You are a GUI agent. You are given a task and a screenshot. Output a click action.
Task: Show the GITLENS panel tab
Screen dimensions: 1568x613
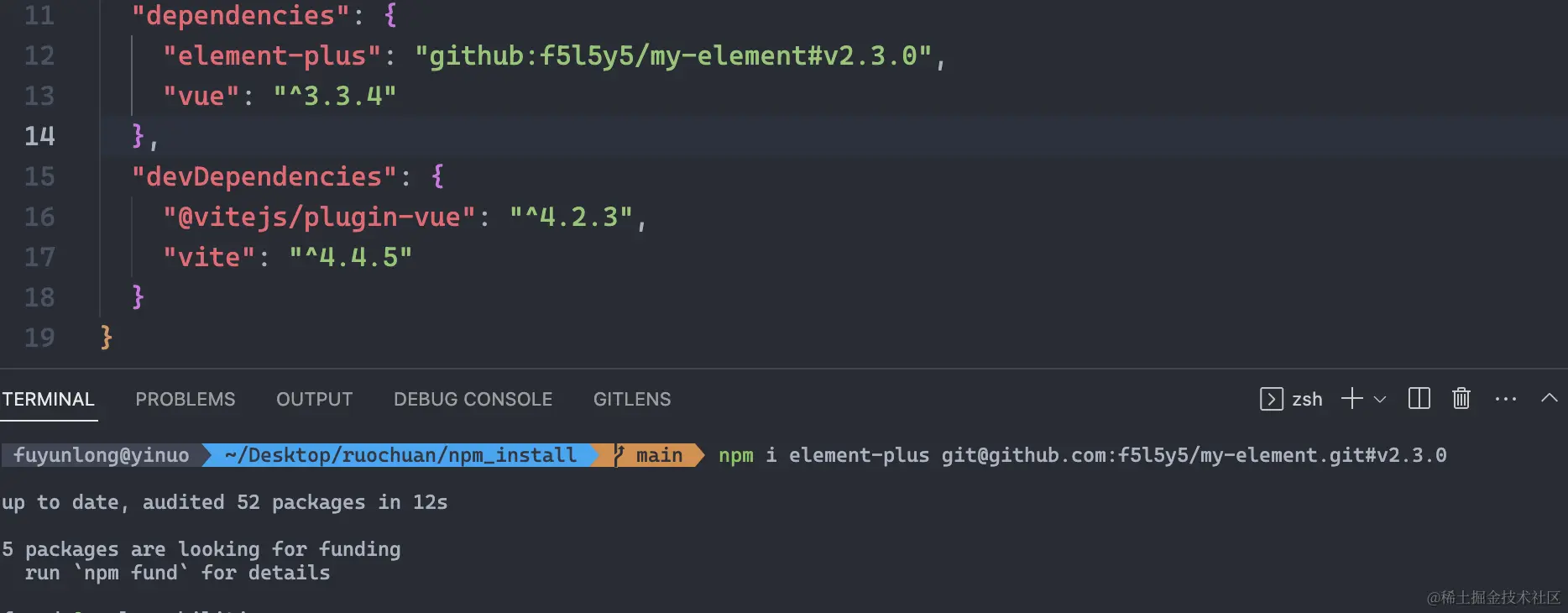pos(632,400)
